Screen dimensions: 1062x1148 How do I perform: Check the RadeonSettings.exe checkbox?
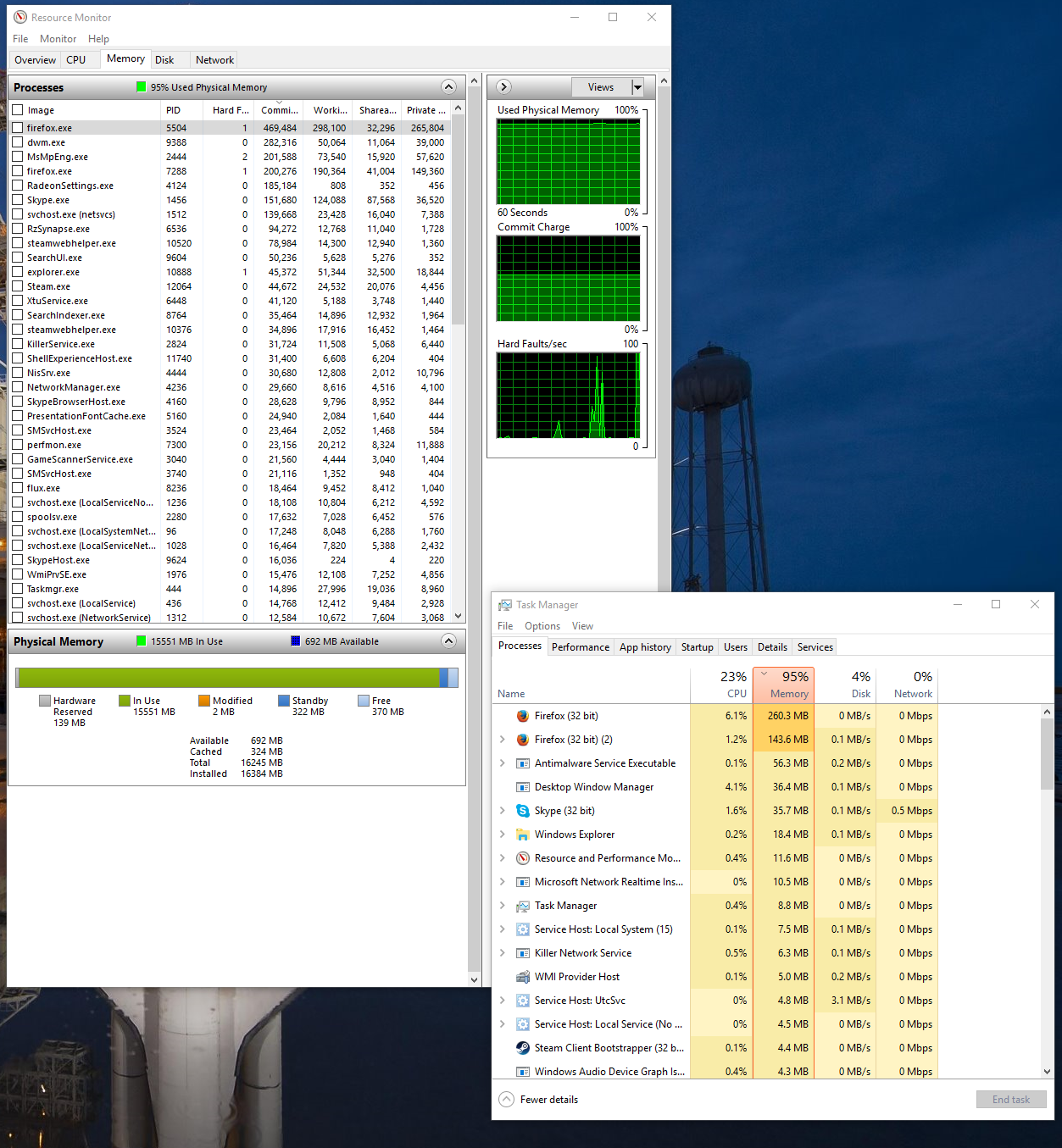(x=18, y=185)
